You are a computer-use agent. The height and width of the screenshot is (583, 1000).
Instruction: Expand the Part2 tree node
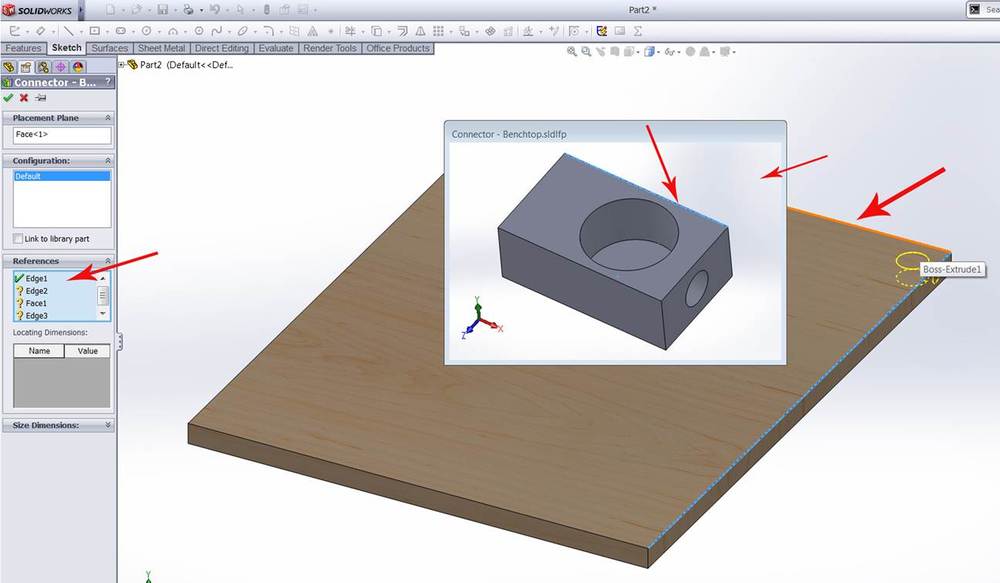(122, 65)
